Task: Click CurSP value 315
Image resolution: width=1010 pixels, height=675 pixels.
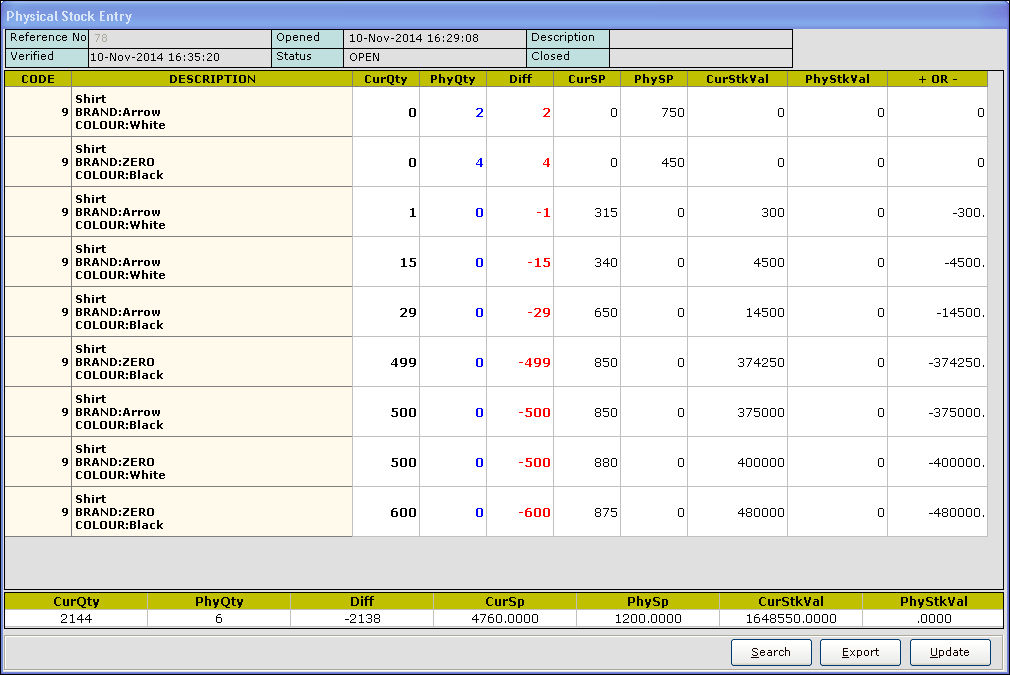Action: [587, 213]
